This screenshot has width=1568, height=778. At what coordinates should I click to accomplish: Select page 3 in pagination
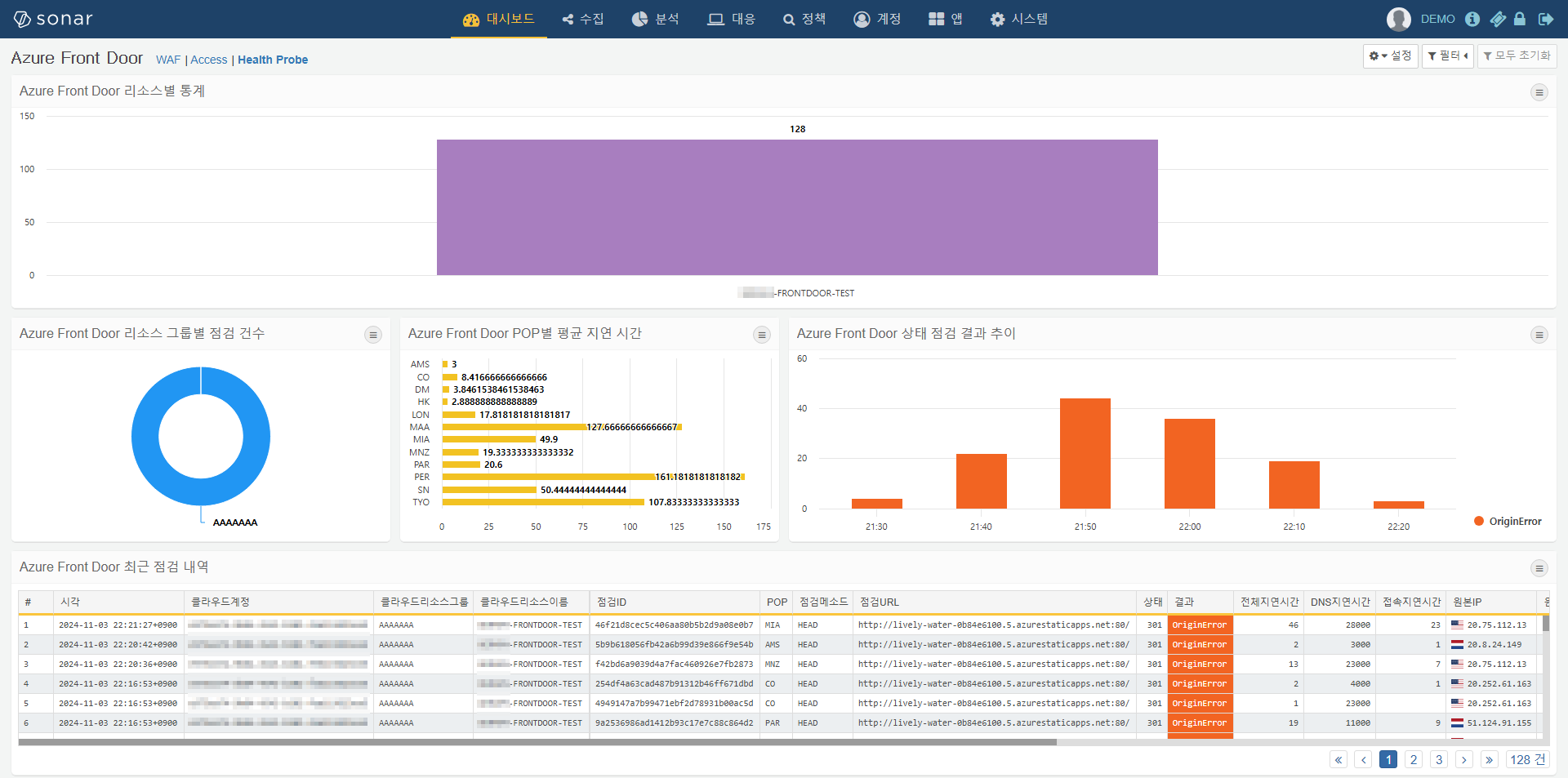pos(1439,759)
